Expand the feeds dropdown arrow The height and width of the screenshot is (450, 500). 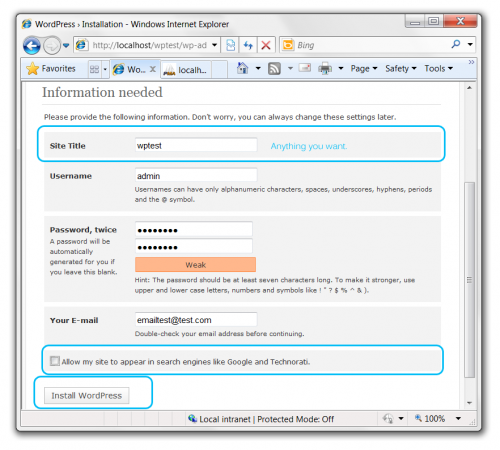click(x=290, y=68)
